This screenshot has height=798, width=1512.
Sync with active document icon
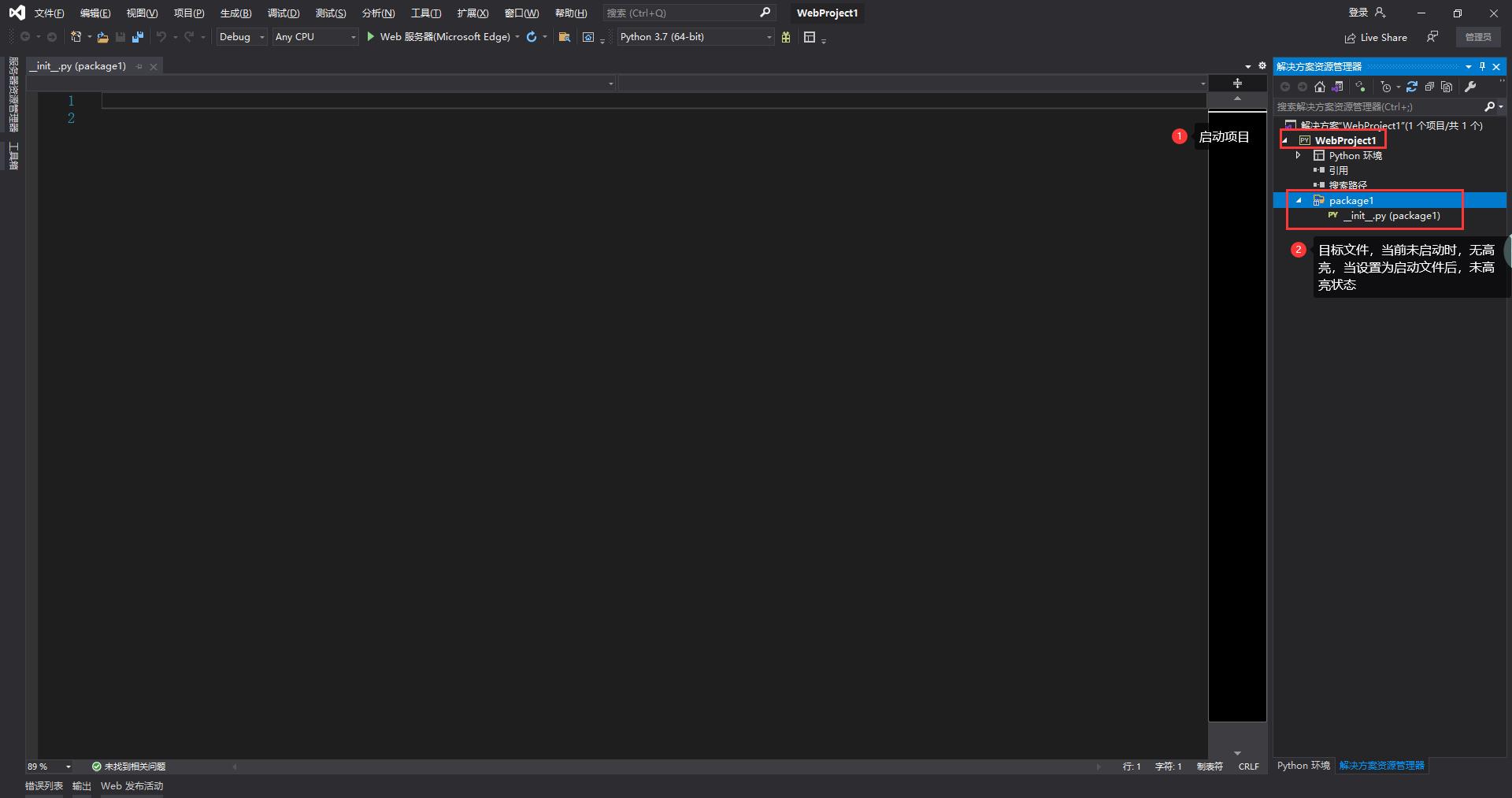coord(1360,87)
